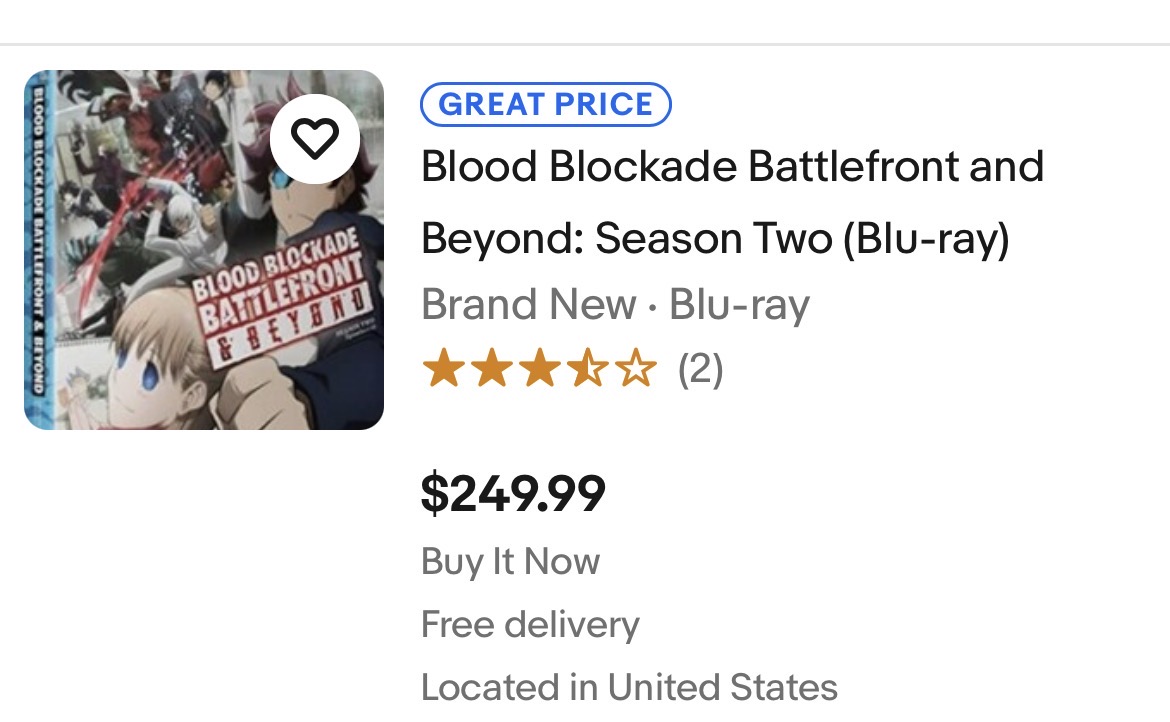1170x722 pixels.
Task: Click the Free delivery text
Action: 530,624
